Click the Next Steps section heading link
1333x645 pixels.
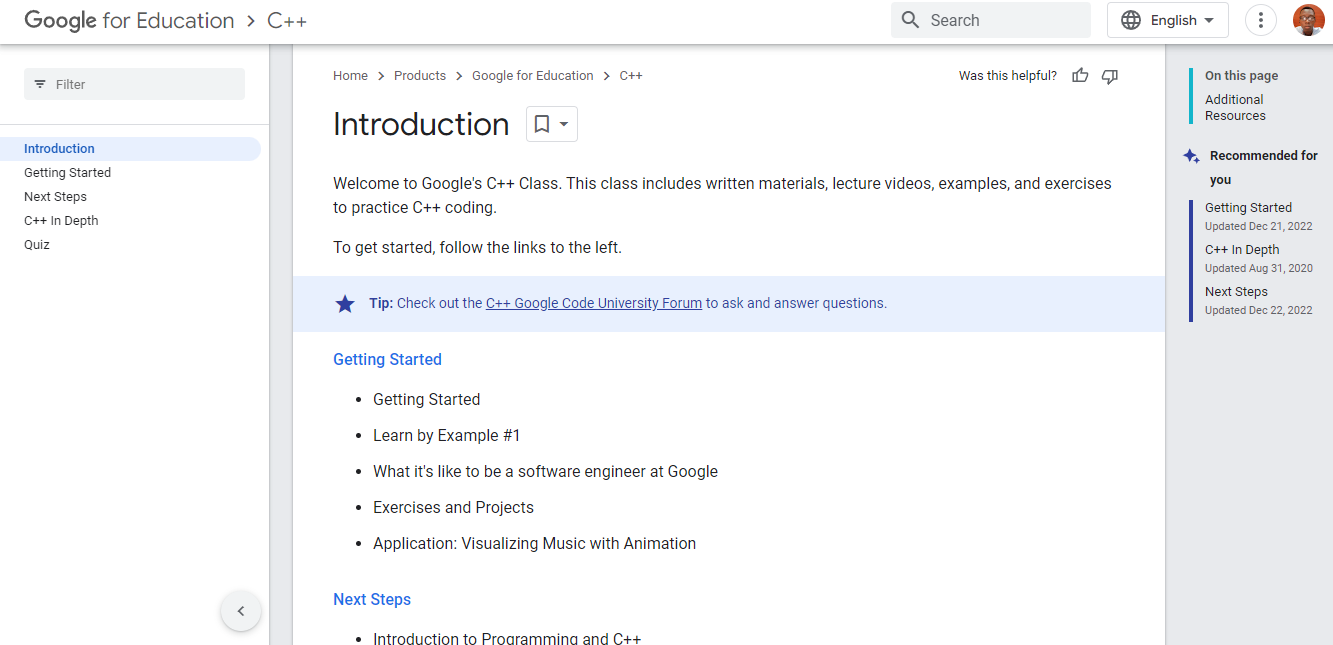tap(372, 600)
